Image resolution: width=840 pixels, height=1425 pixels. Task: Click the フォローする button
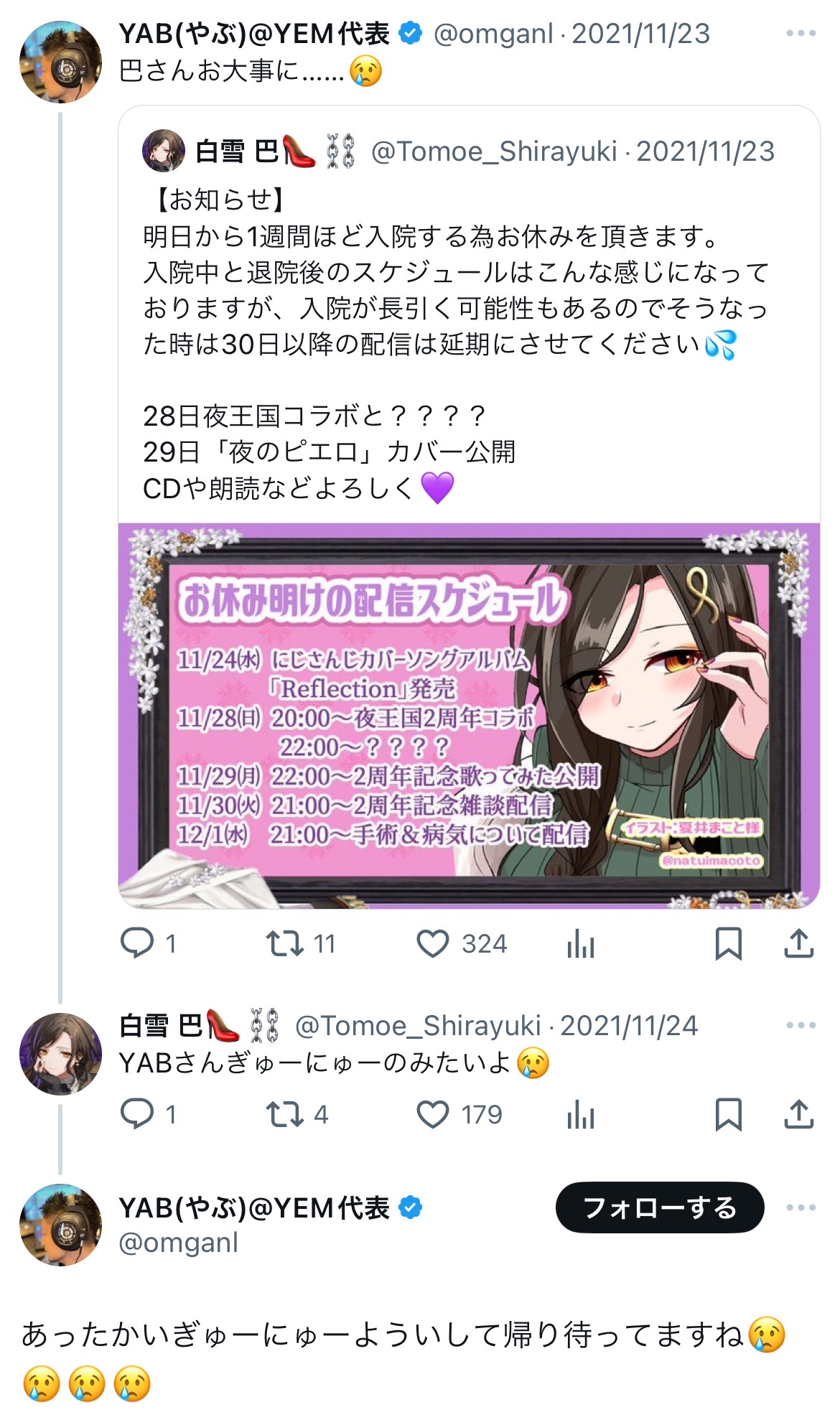[x=660, y=1207]
